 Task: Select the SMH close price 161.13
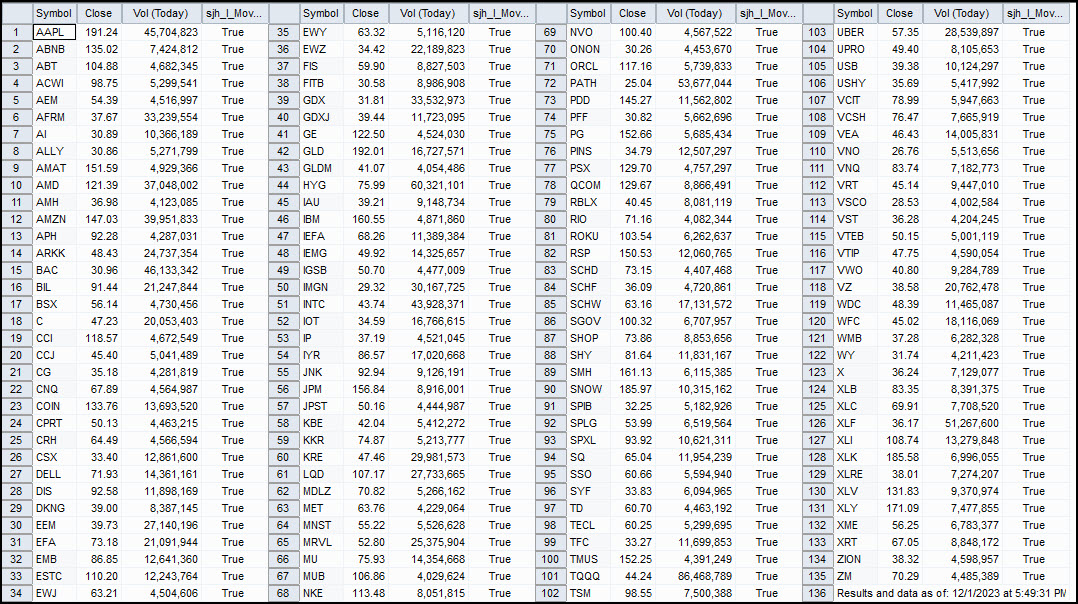pos(632,372)
